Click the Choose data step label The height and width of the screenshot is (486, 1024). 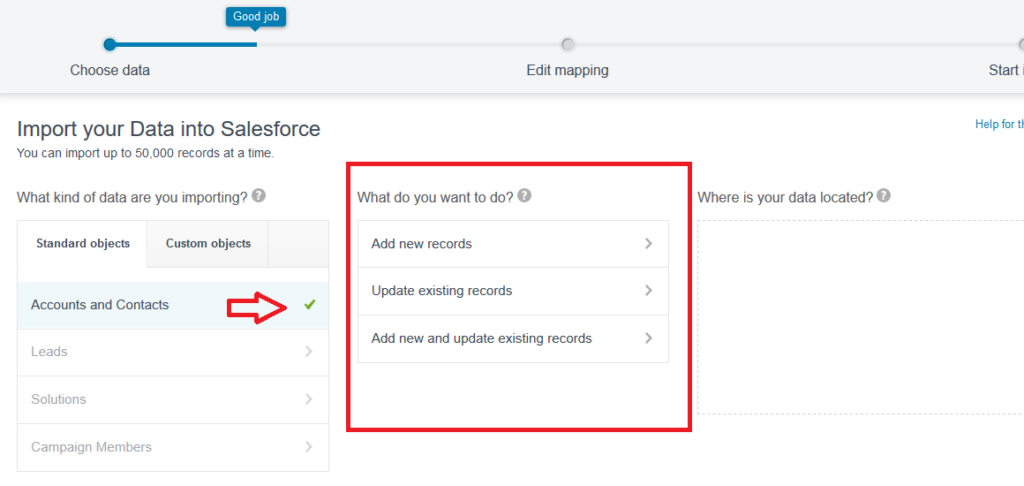[x=110, y=70]
